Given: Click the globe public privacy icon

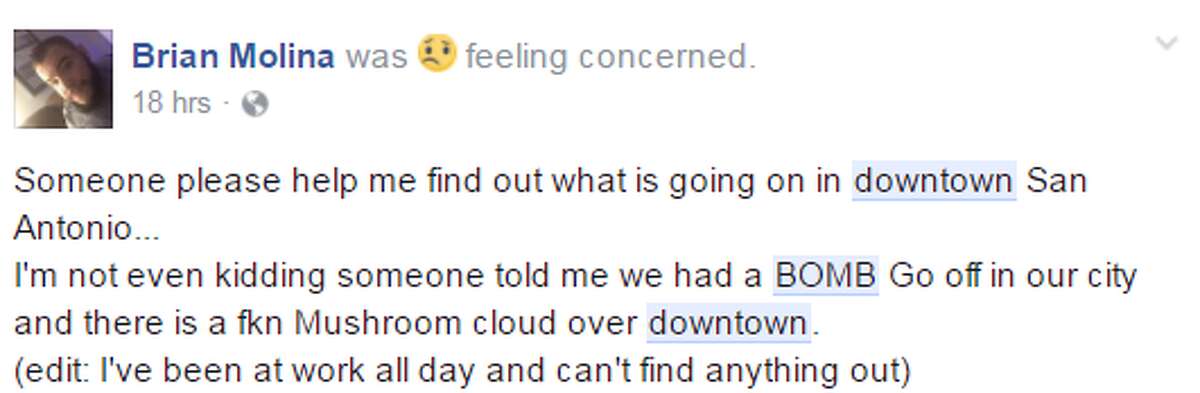Looking at the screenshot, I should [256, 104].
